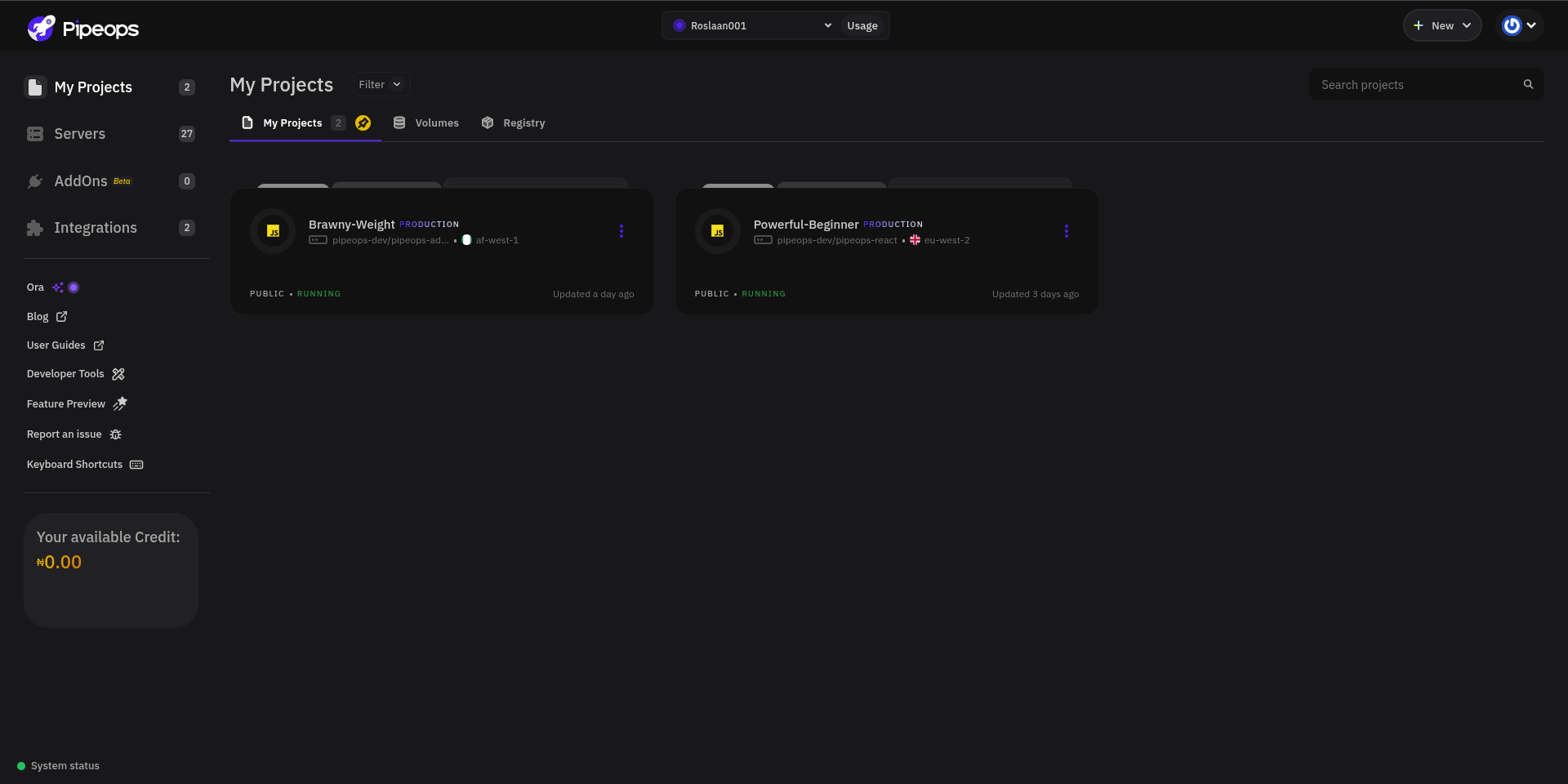The width and height of the screenshot is (1568, 784).
Task: Click the Updated a day ago text
Action: 594,294
